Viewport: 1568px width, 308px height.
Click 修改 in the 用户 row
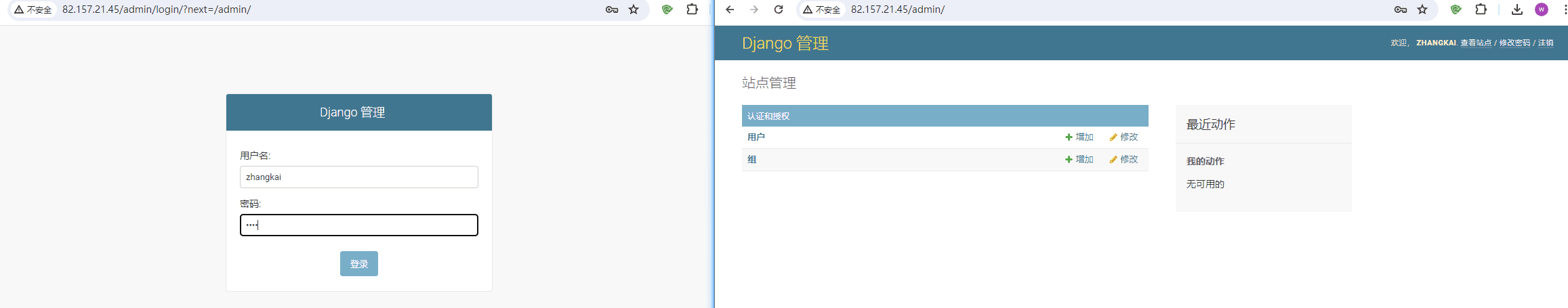(1123, 137)
